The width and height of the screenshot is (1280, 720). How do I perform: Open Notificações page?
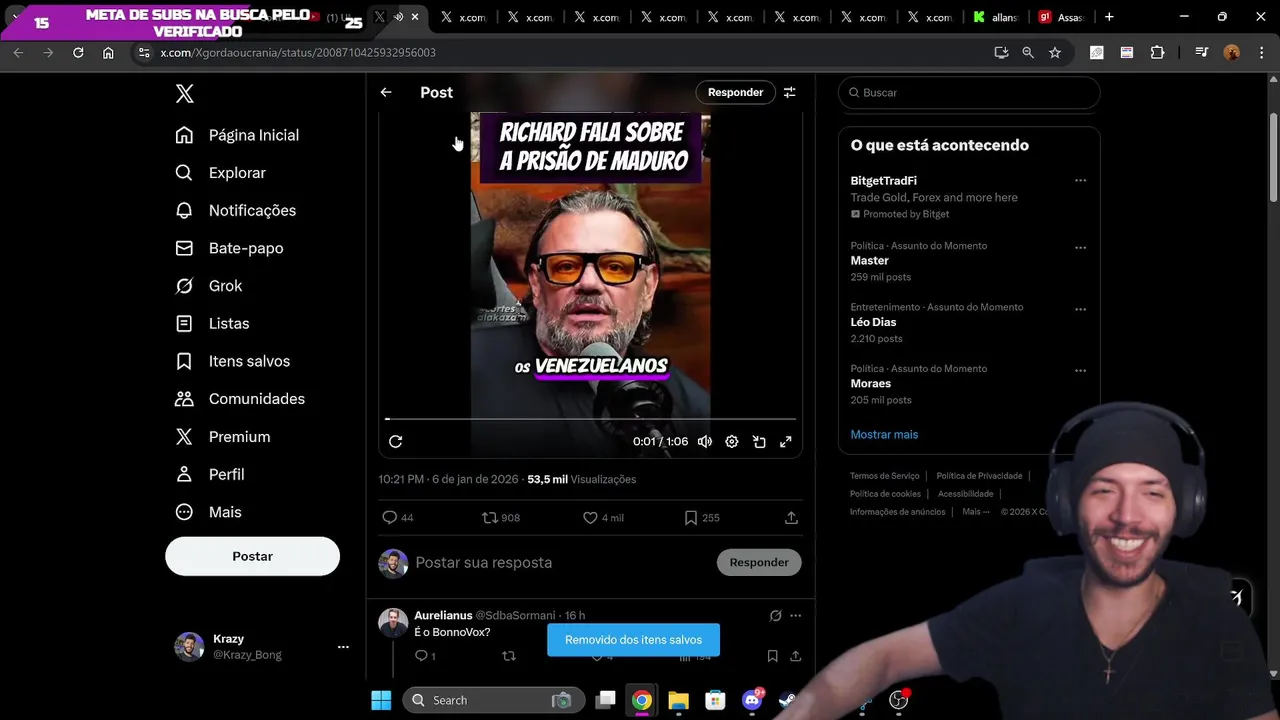click(x=236, y=210)
